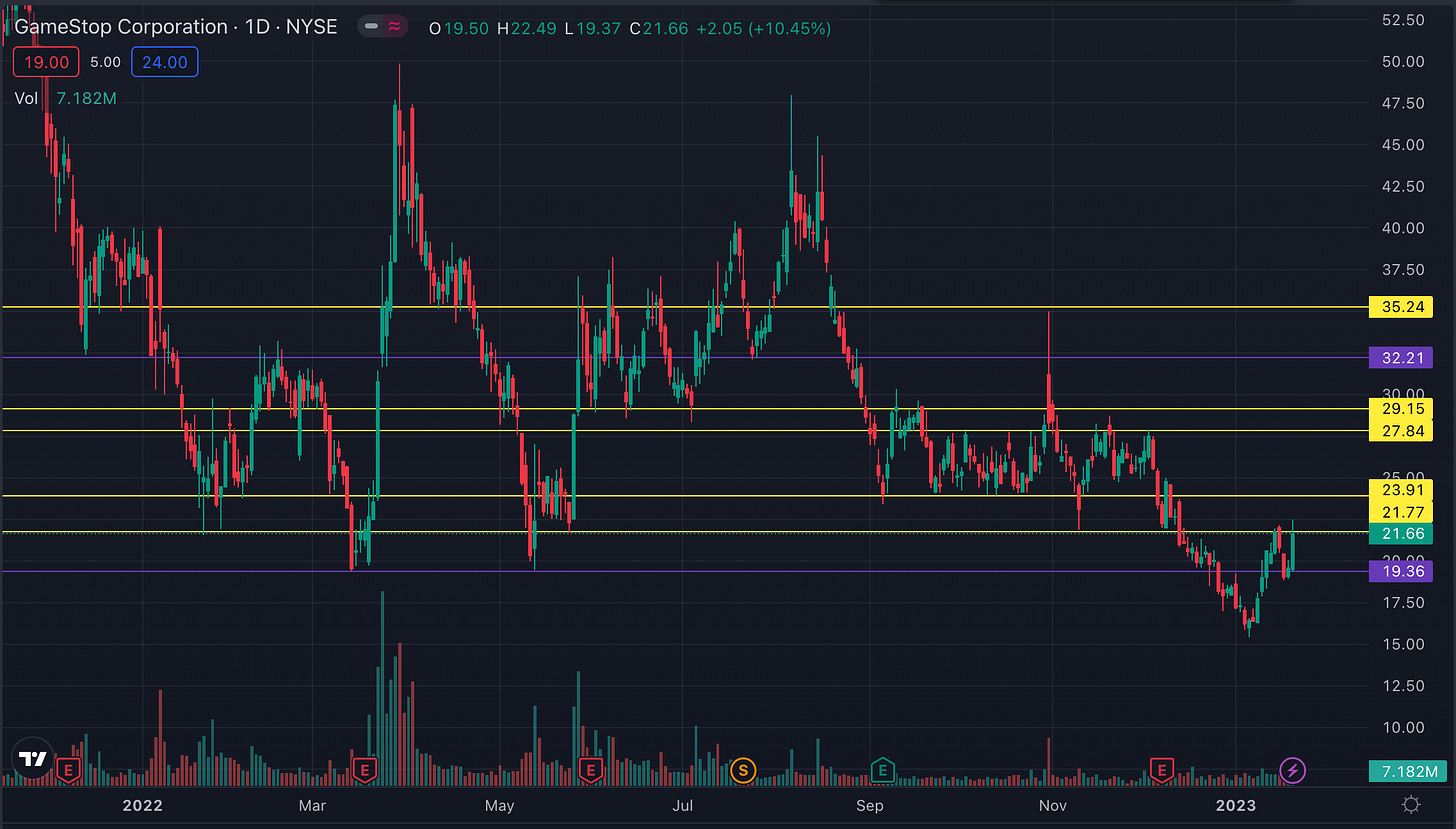1456x829 pixels.
Task: Open red earnings marker between Mar and May
Action: [x=365, y=769]
